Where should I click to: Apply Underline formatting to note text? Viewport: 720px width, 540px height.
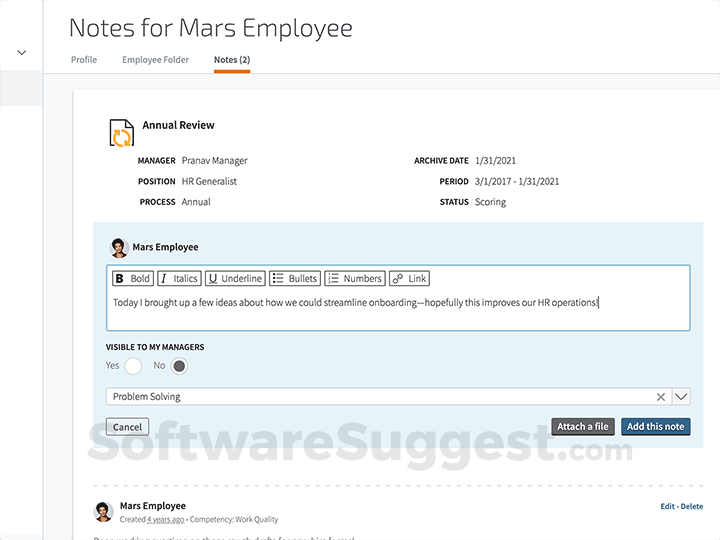pyautogui.click(x=235, y=279)
